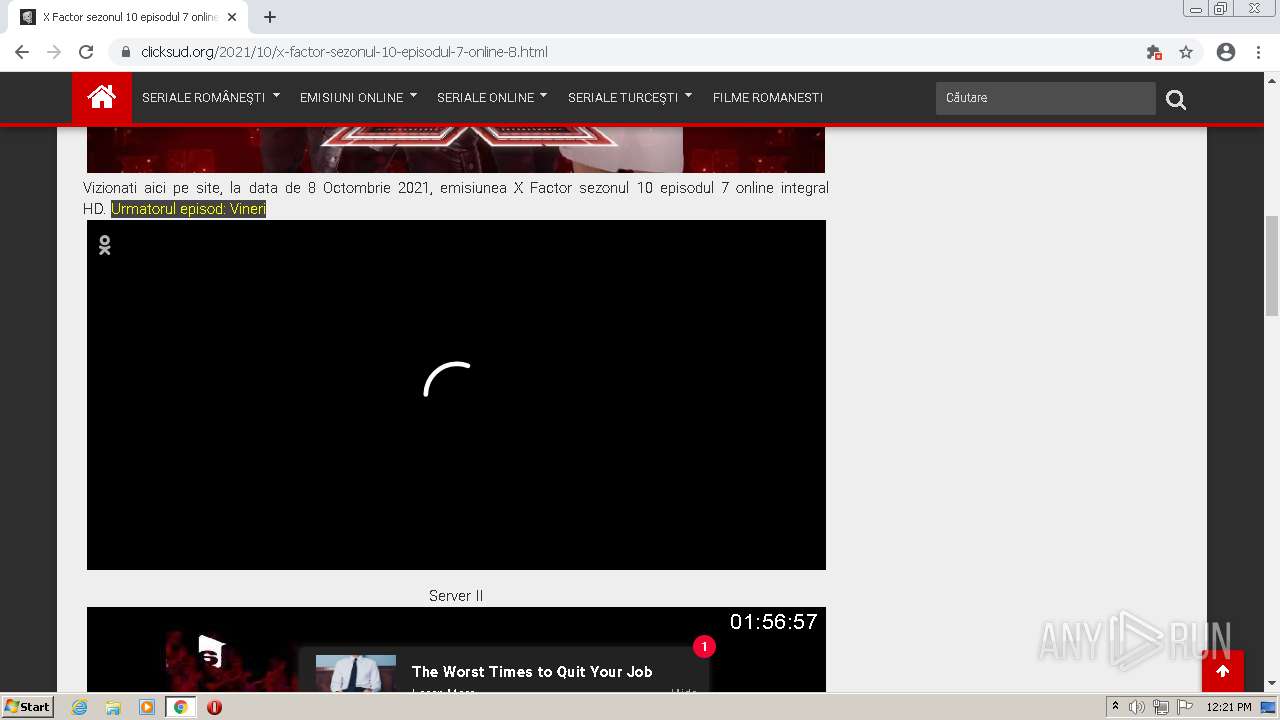1280x720 pixels.
Task: Click the X Factor banner image
Action: 456,149
